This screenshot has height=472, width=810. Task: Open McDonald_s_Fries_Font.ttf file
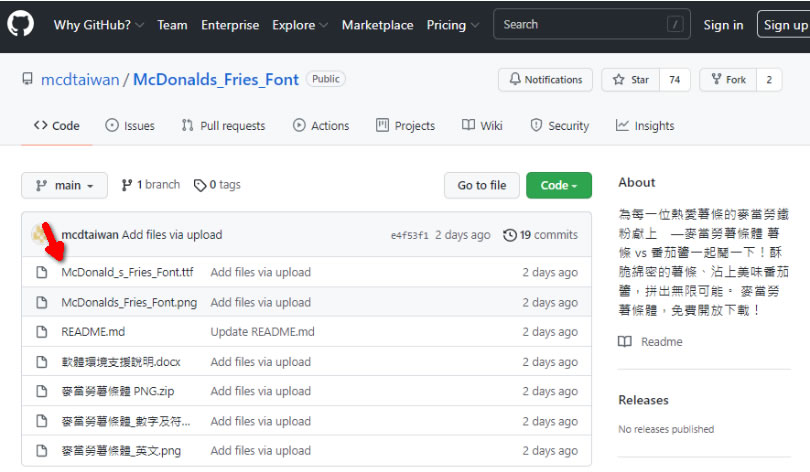point(127,272)
